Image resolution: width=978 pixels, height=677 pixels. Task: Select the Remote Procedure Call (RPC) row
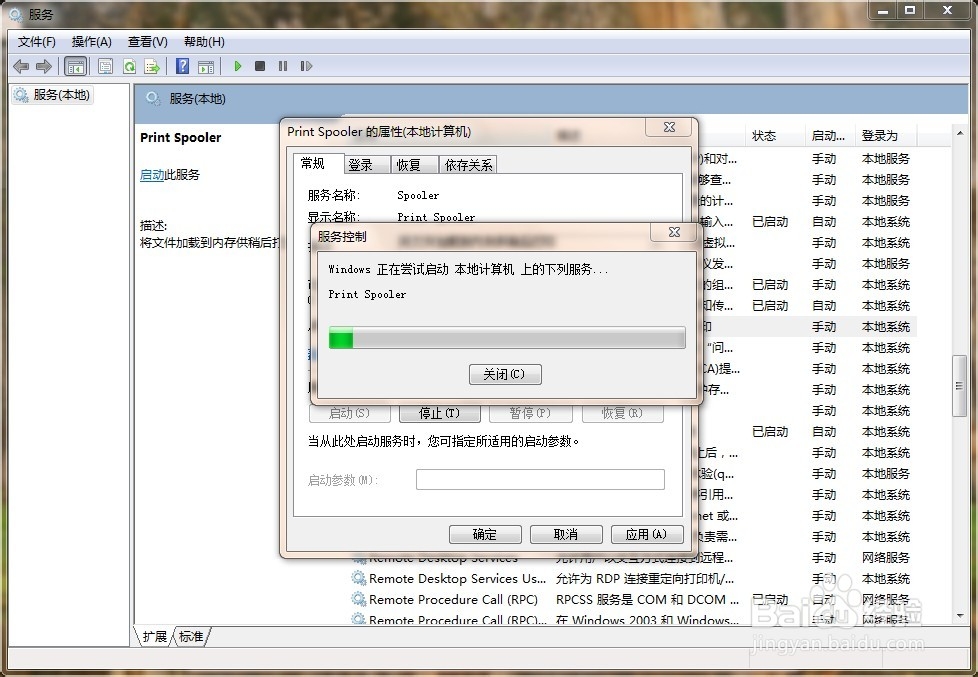(633, 600)
